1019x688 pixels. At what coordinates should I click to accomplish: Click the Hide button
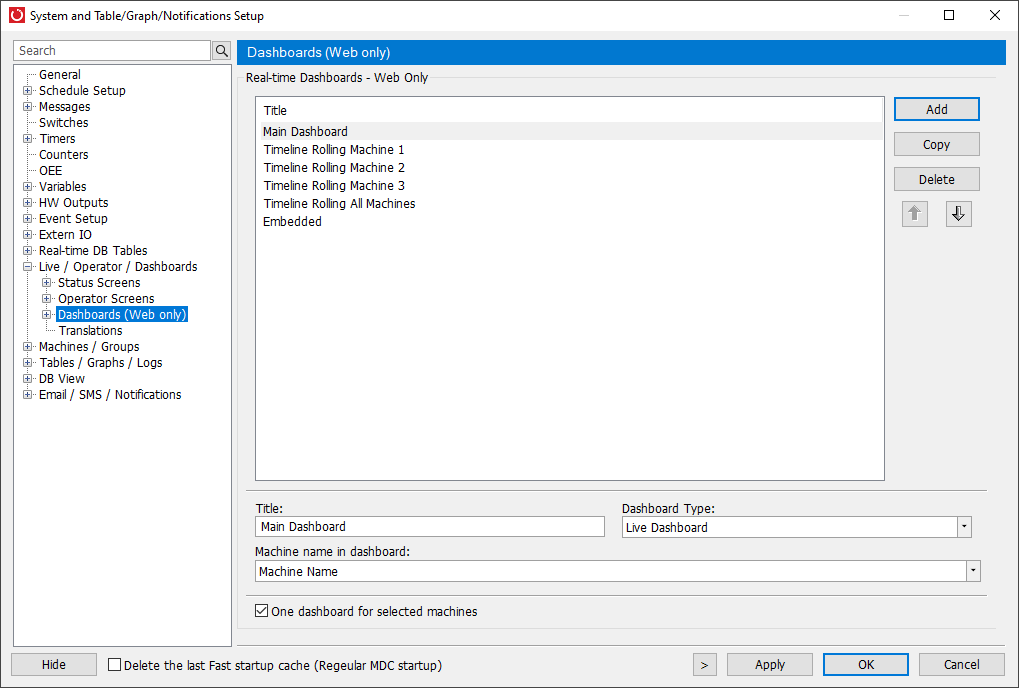point(54,665)
